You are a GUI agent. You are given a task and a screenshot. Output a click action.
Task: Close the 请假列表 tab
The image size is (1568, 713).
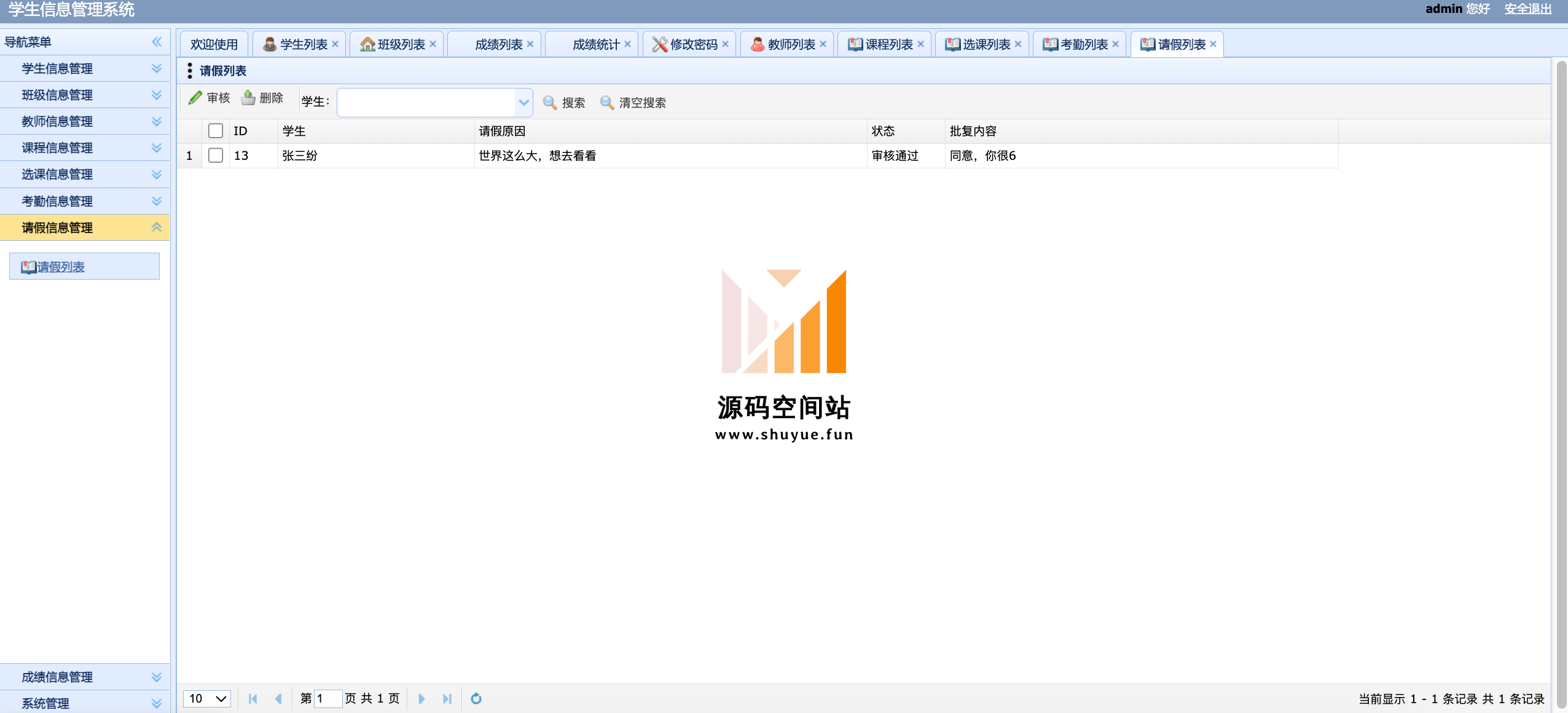click(x=1213, y=44)
